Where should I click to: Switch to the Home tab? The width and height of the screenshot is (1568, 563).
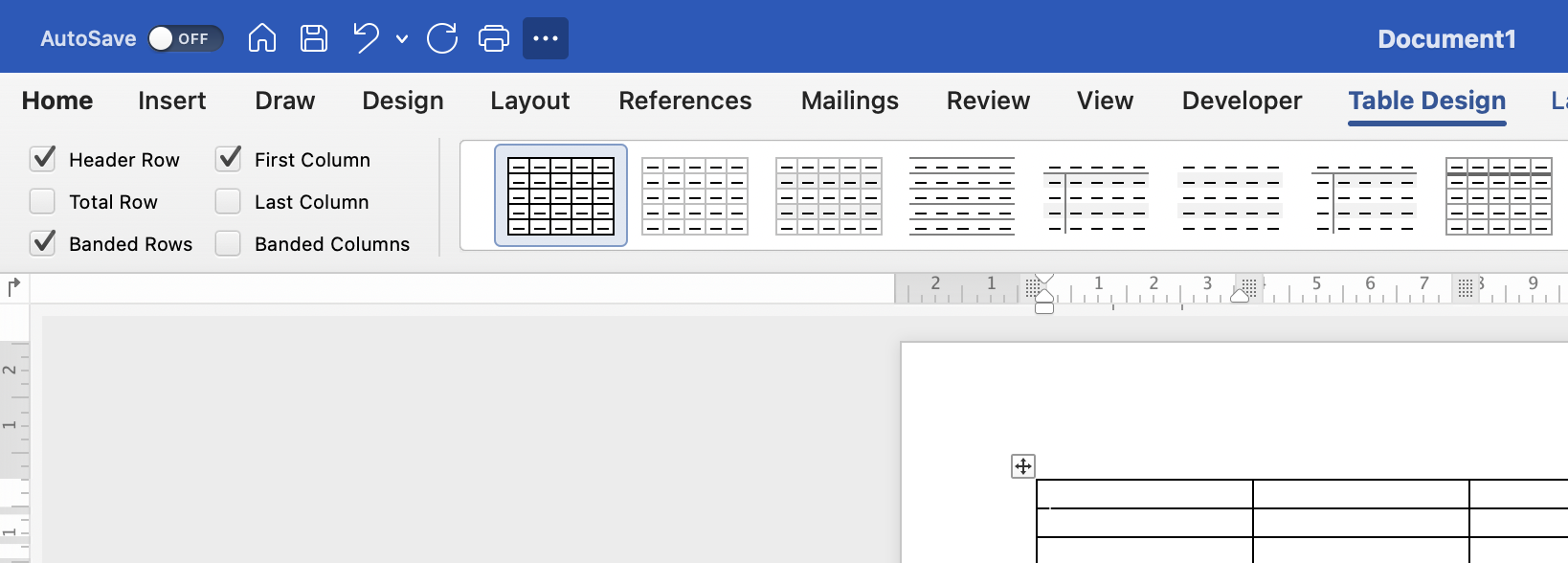57,101
